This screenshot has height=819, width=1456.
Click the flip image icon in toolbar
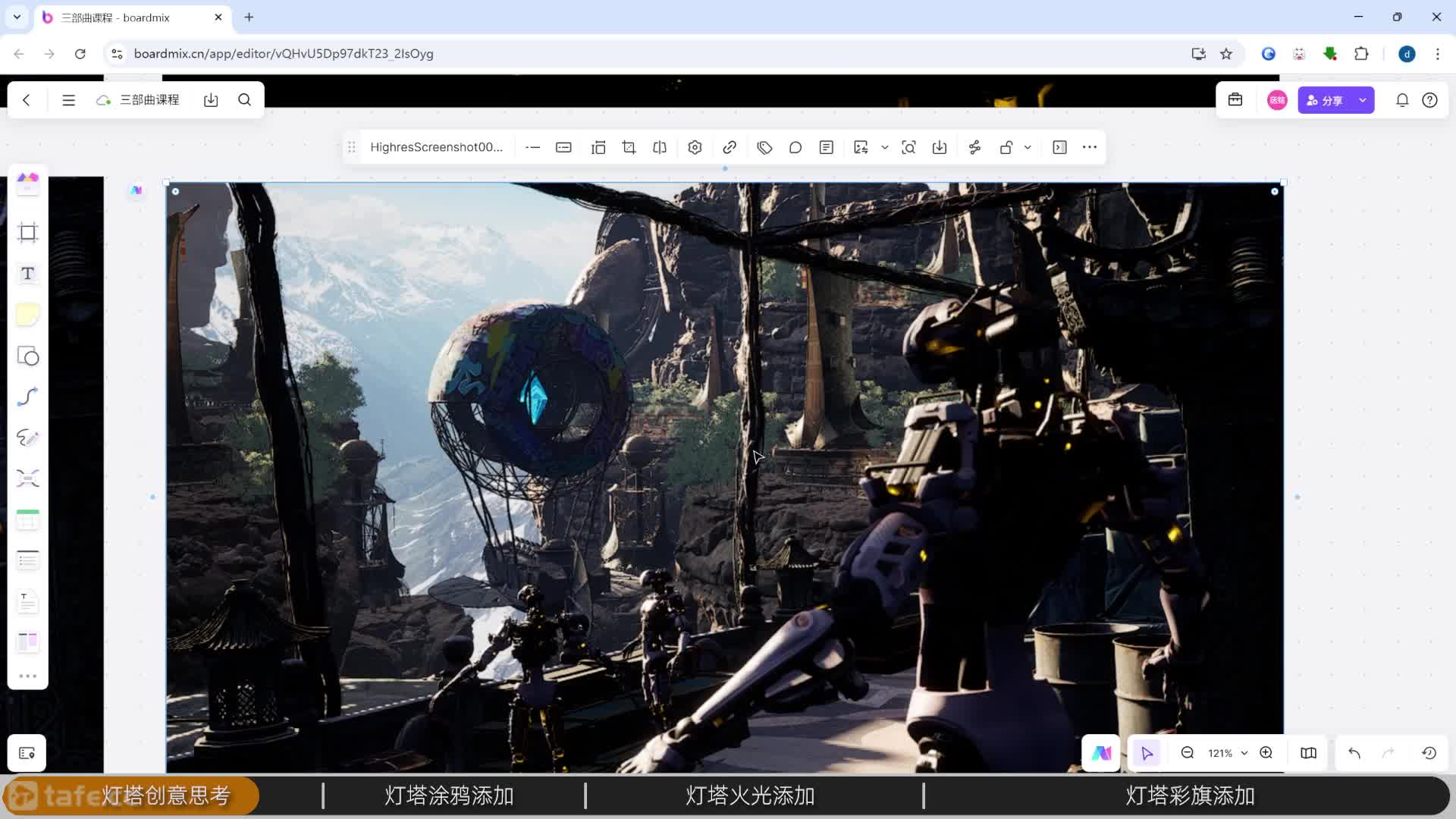coord(660,147)
